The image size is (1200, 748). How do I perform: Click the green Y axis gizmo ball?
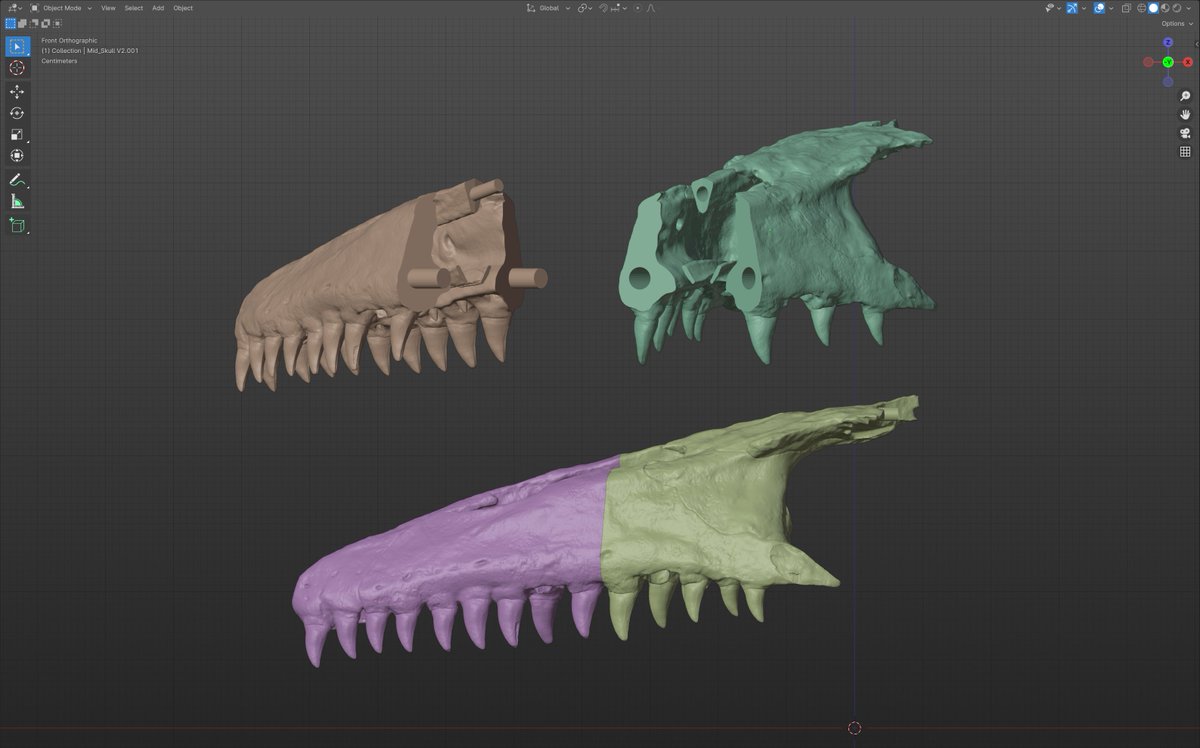[1168, 62]
